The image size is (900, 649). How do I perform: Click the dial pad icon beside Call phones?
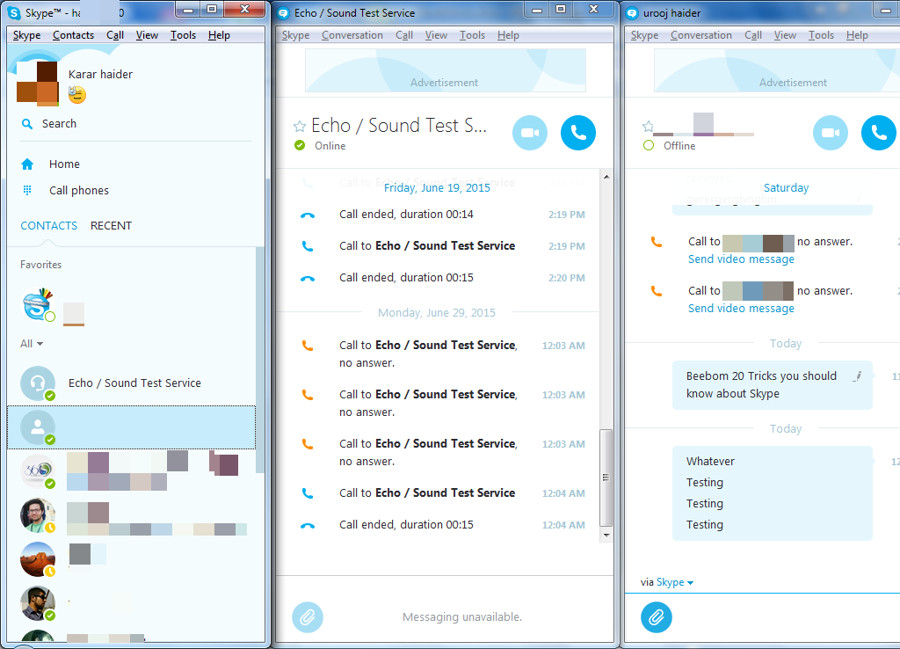27,190
